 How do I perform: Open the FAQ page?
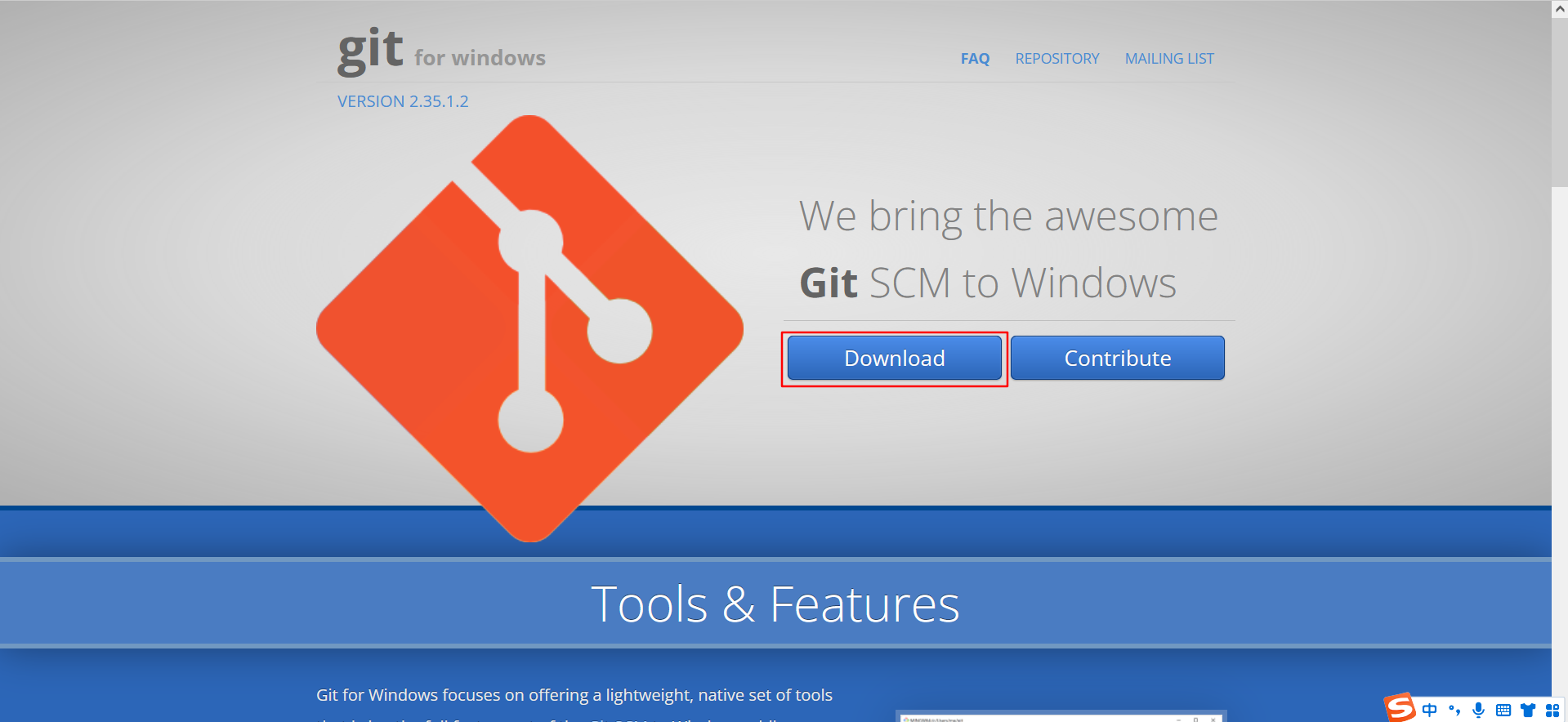coord(975,59)
